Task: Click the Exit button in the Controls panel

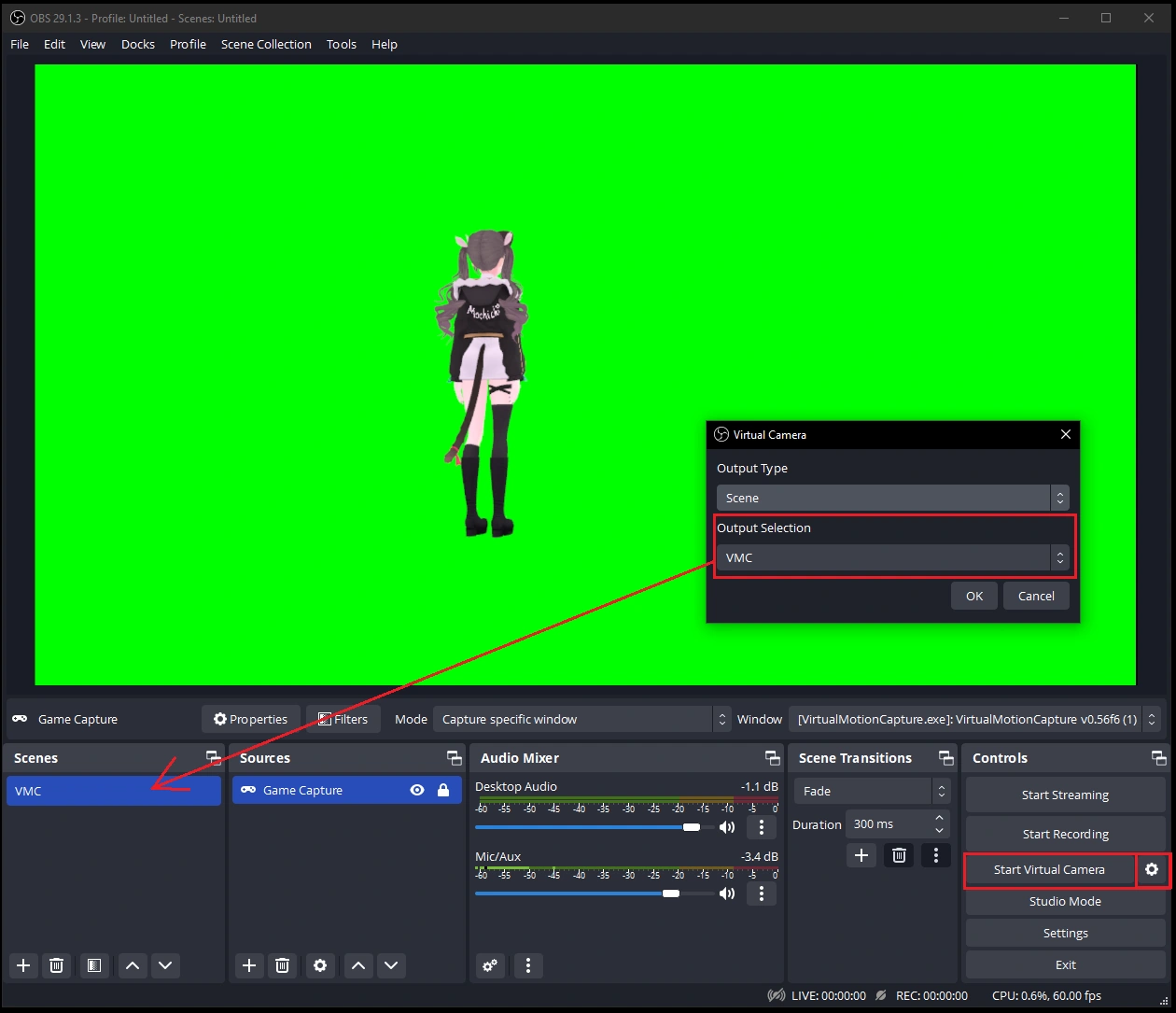Action: 1065,964
